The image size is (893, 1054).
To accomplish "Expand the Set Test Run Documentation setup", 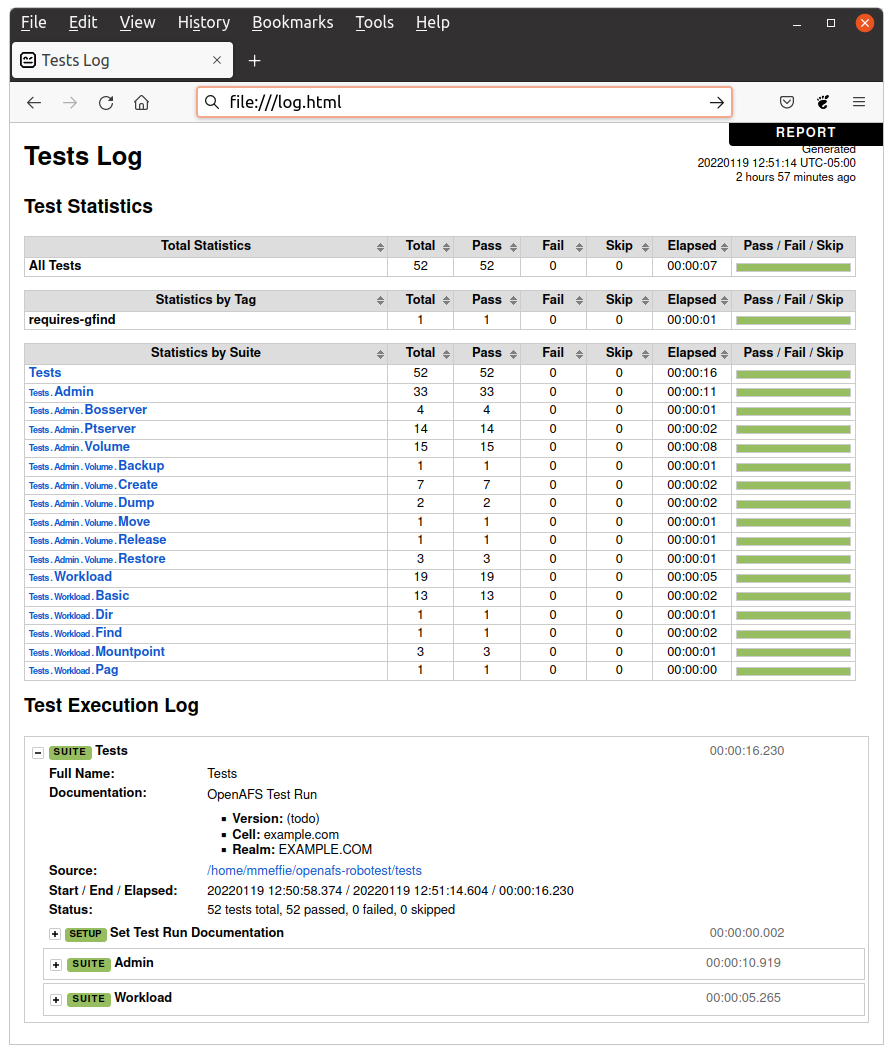I will click(x=55, y=934).
